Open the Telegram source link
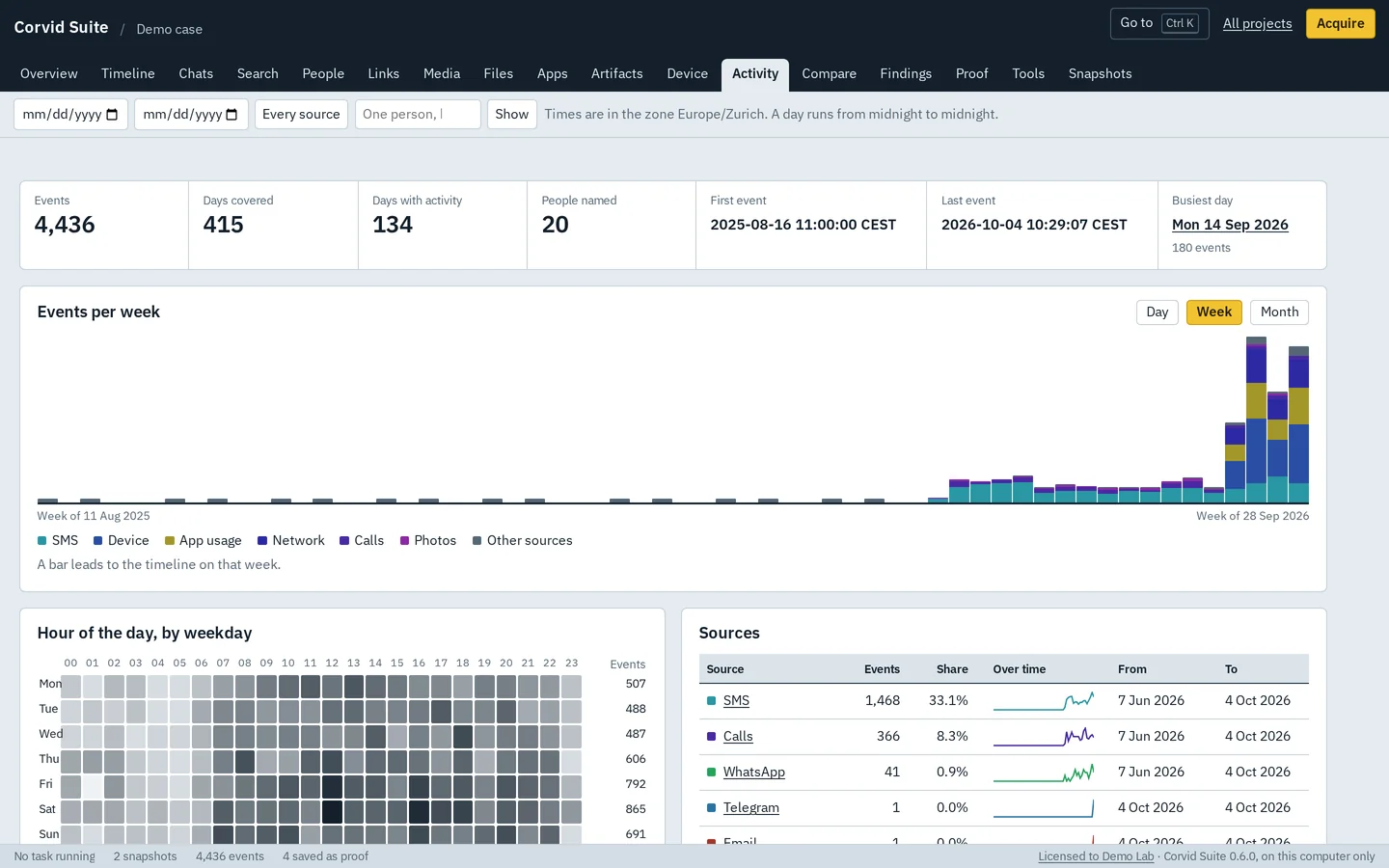 click(x=751, y=808)
